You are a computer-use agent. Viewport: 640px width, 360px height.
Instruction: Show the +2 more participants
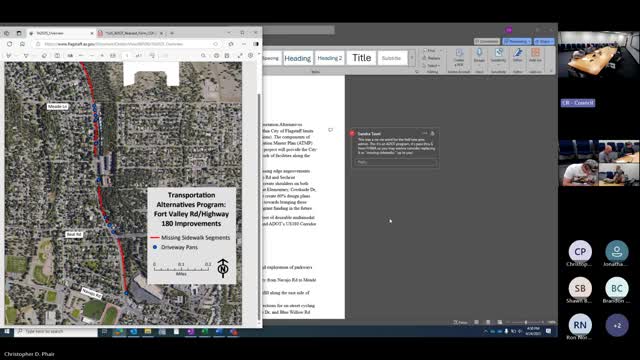pos(617,325)
